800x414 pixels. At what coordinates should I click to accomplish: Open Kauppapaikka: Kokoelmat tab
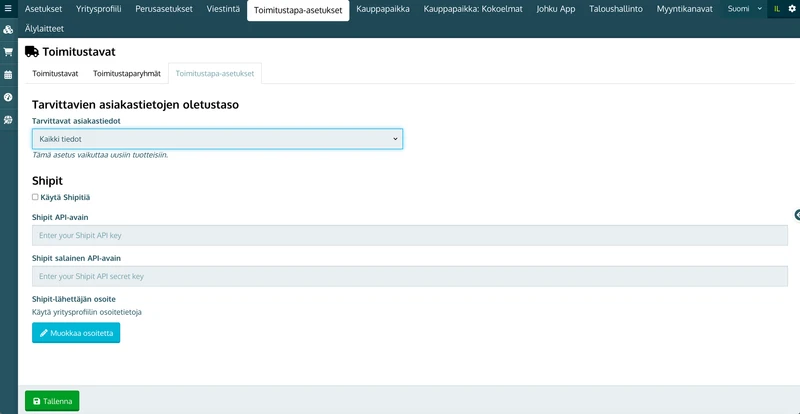473,9
